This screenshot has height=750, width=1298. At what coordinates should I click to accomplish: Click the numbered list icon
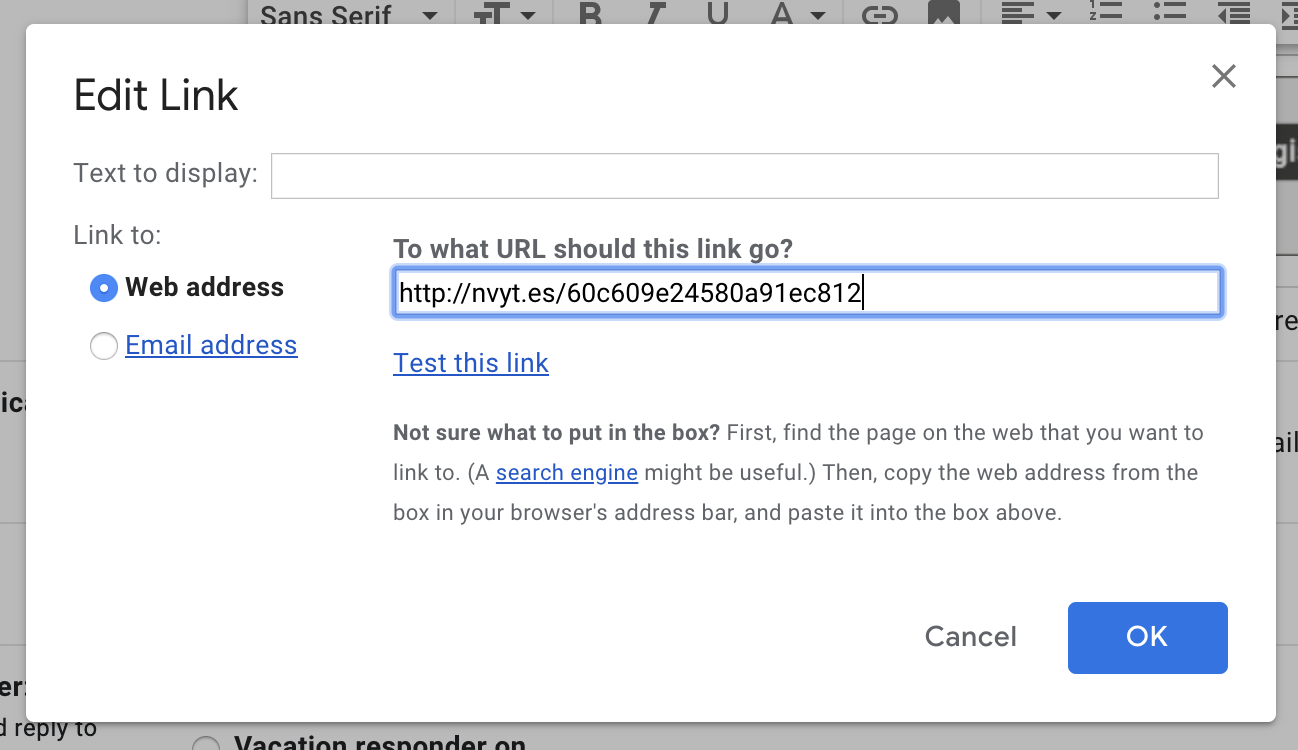click(1107, 12)
